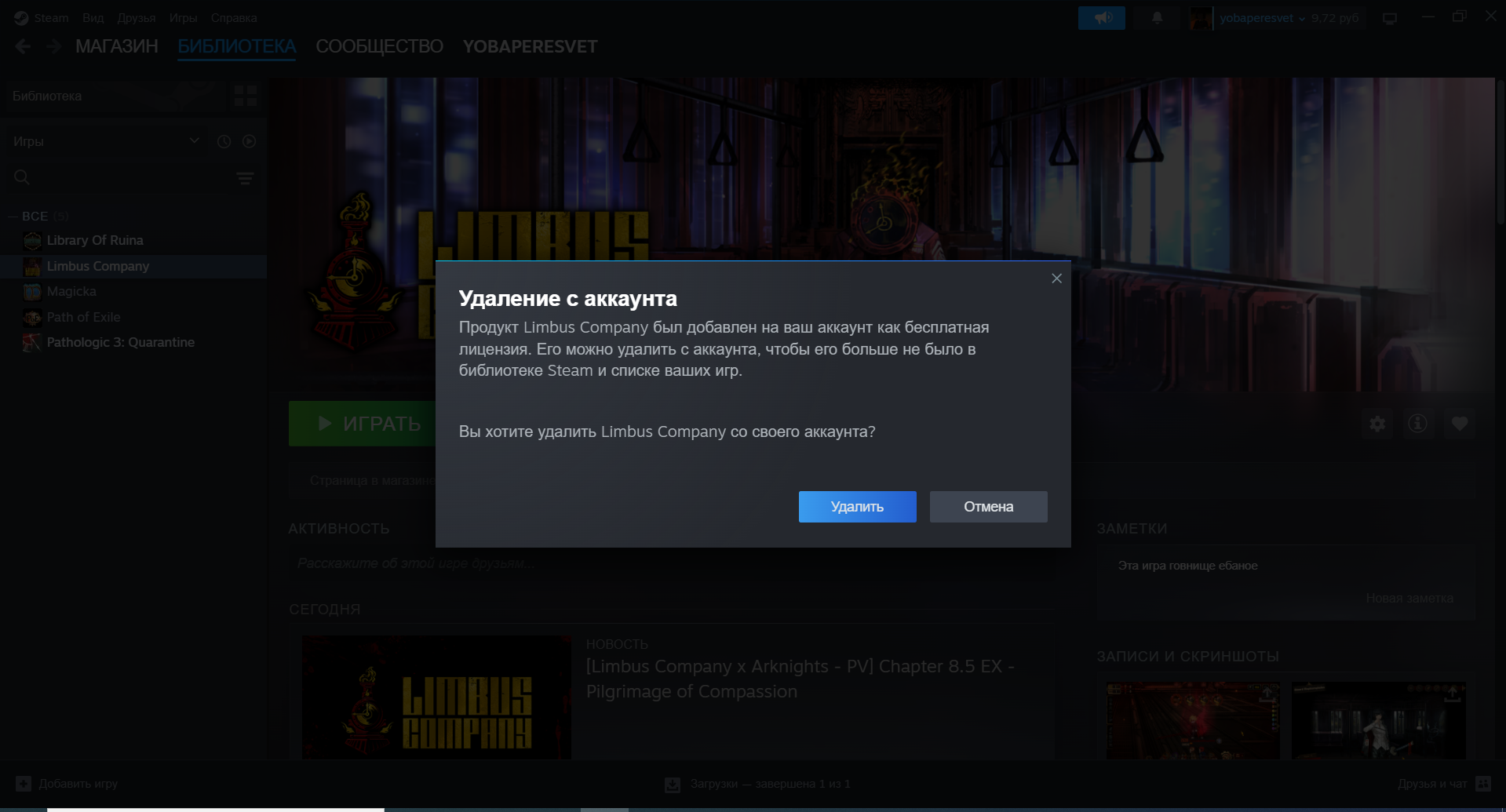Open the YOBAPERESVET profile tab

(x=531, y=47)
